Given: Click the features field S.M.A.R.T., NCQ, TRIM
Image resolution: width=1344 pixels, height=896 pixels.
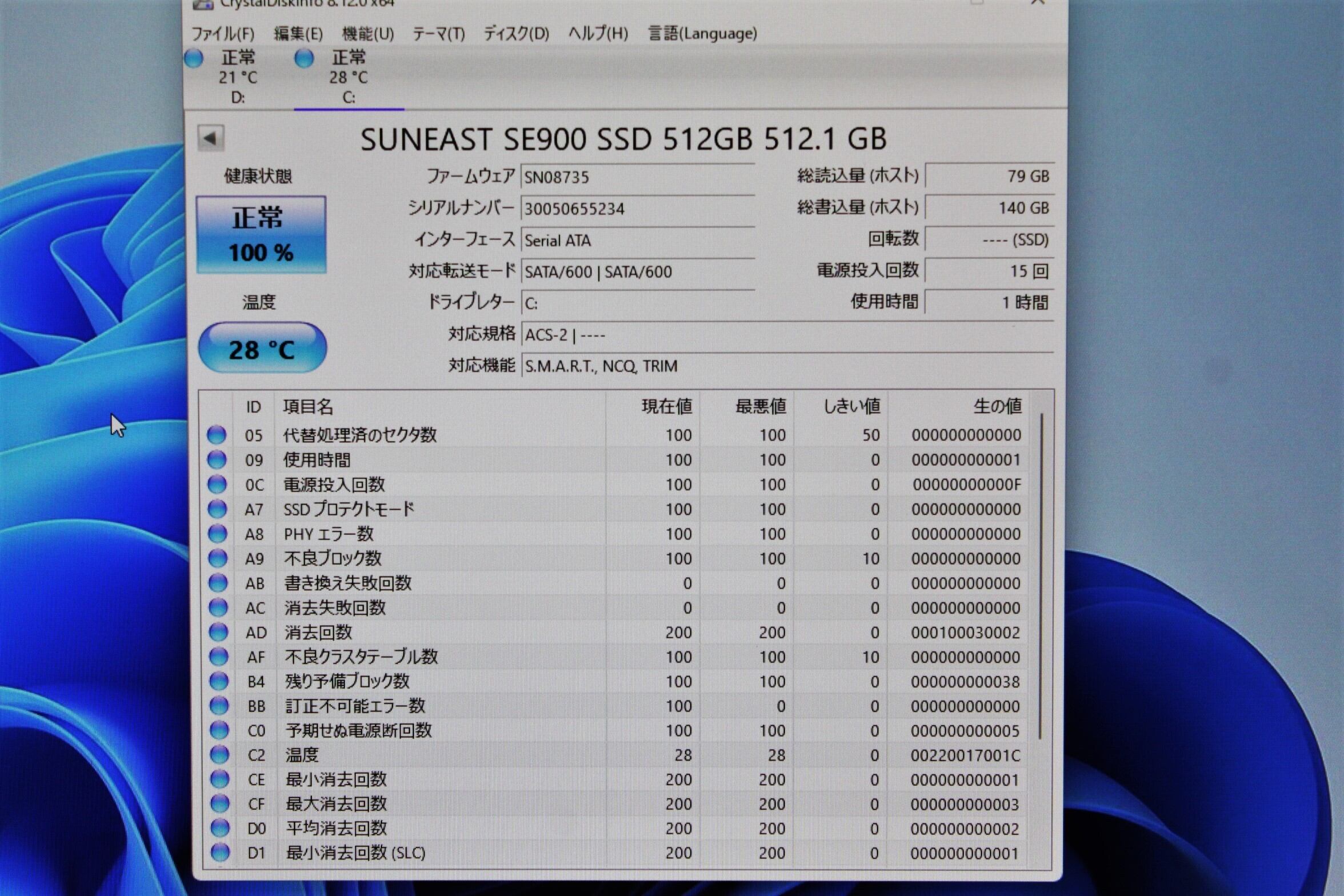Looking at the screenshot, I should [787, 366].
